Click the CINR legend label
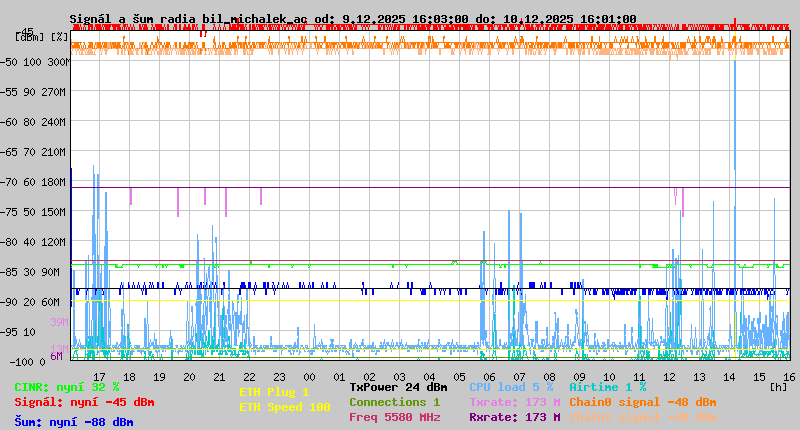 pos(66,387)
